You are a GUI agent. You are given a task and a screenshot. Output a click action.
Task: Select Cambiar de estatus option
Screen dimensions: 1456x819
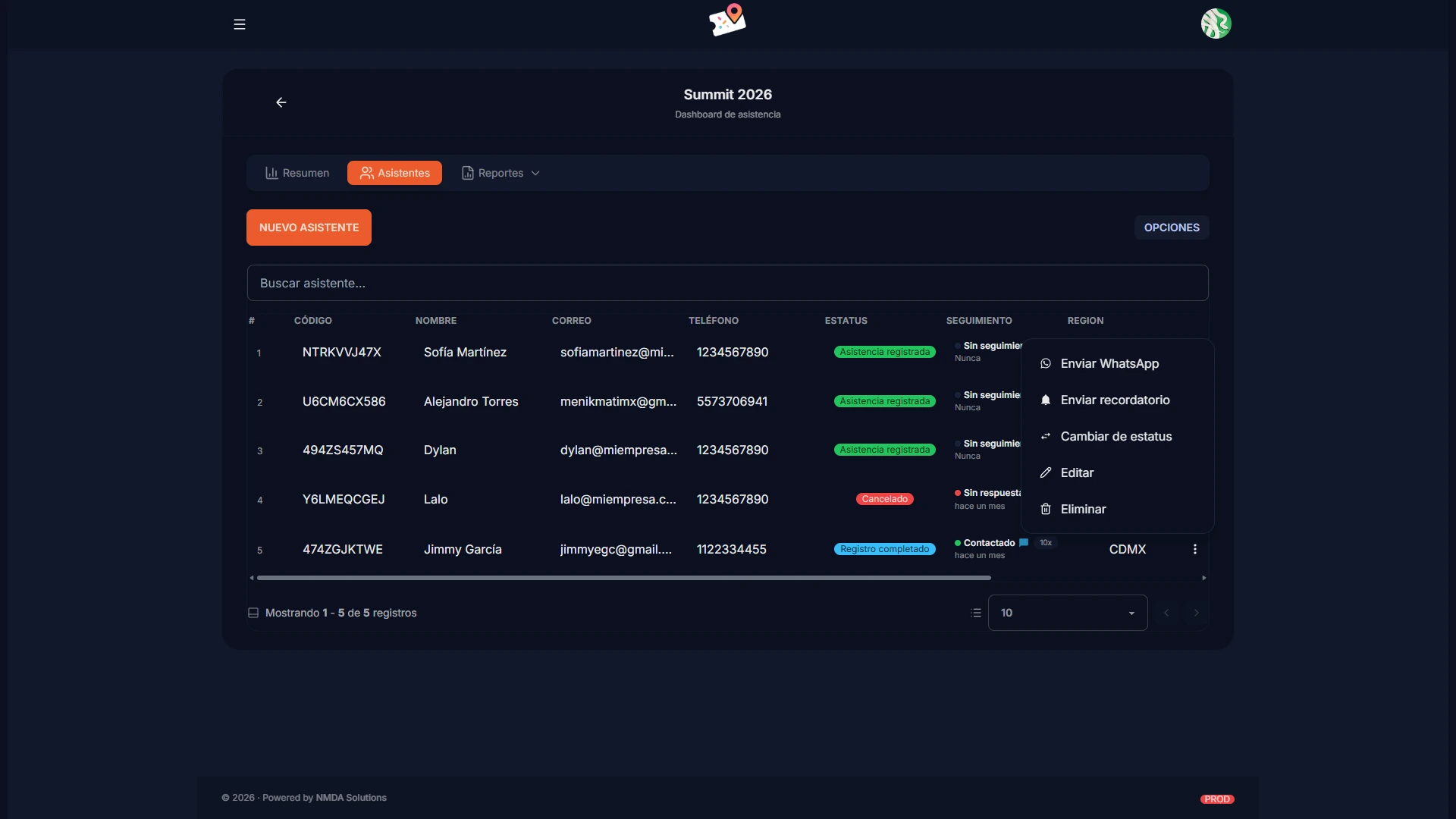point(1117,437)
